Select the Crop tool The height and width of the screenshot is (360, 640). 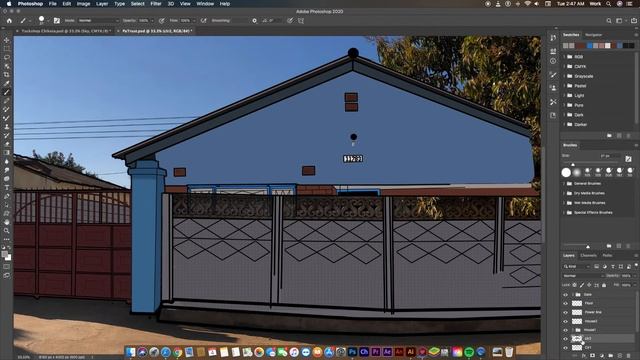tap(7, 75)
